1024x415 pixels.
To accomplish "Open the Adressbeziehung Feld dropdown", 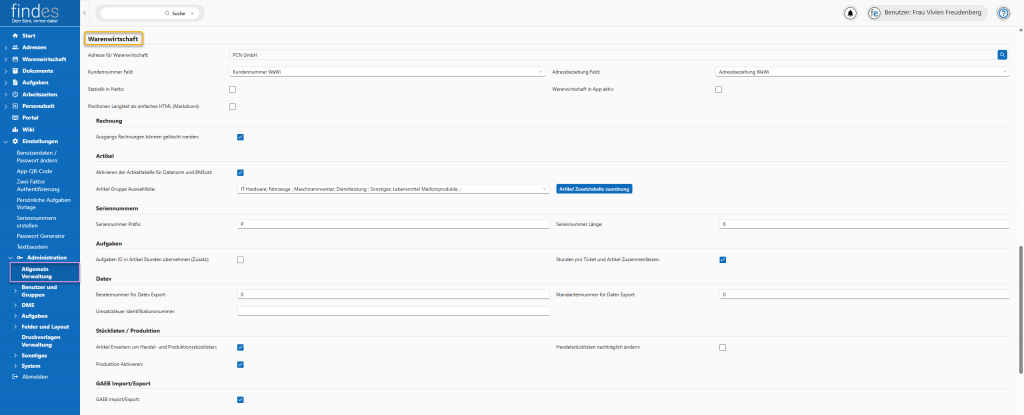I will point(863,72).
